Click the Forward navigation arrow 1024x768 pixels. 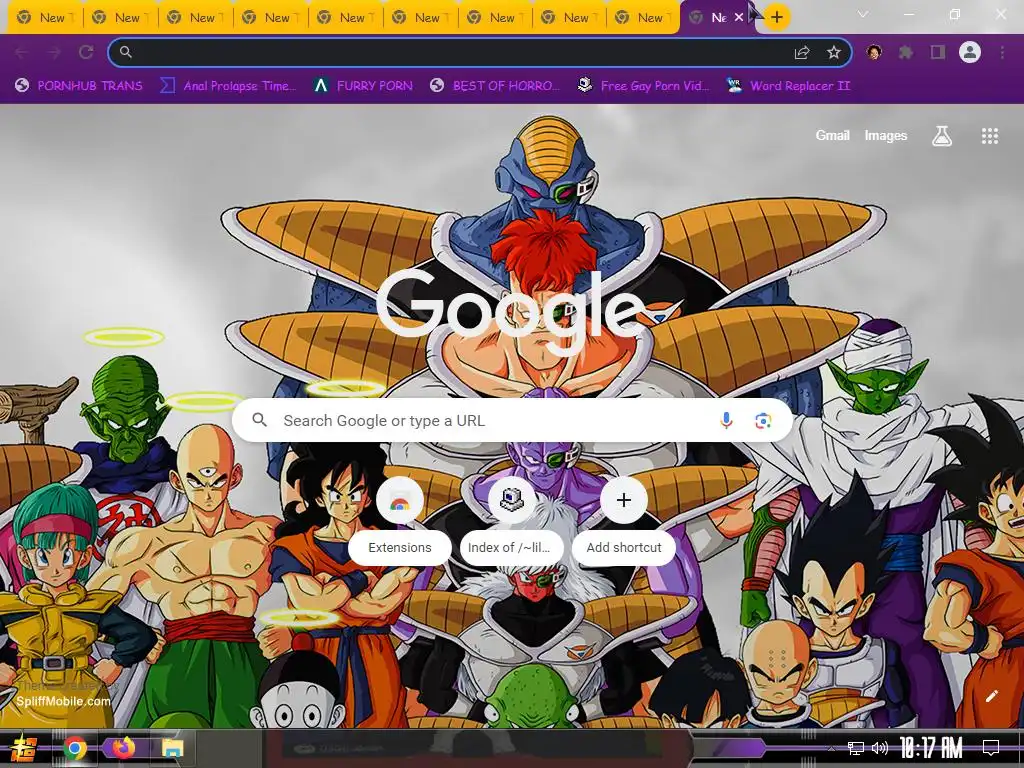click(54, 52)
